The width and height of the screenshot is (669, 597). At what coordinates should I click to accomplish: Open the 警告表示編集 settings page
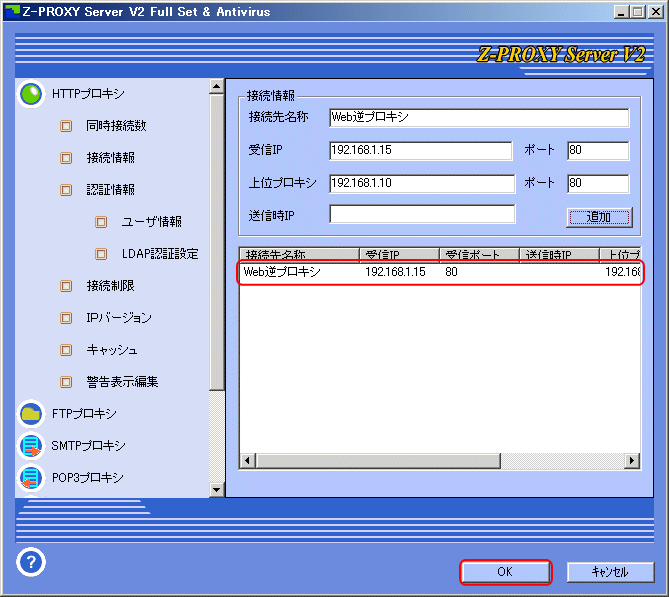coord(122,382)
